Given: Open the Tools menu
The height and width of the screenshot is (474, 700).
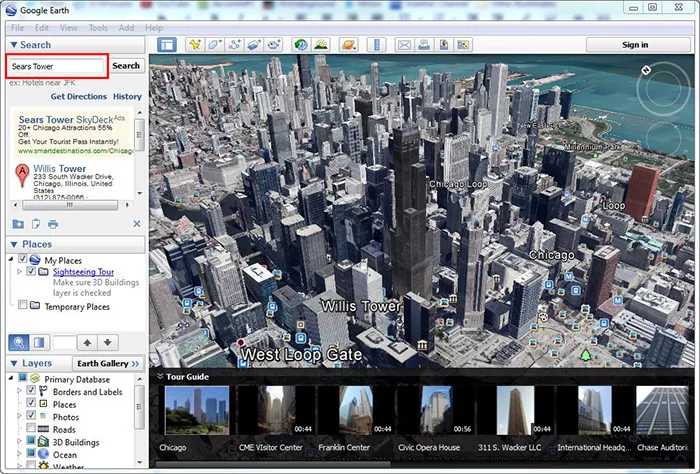Looking at the screenshot, I should pos(98,28).
